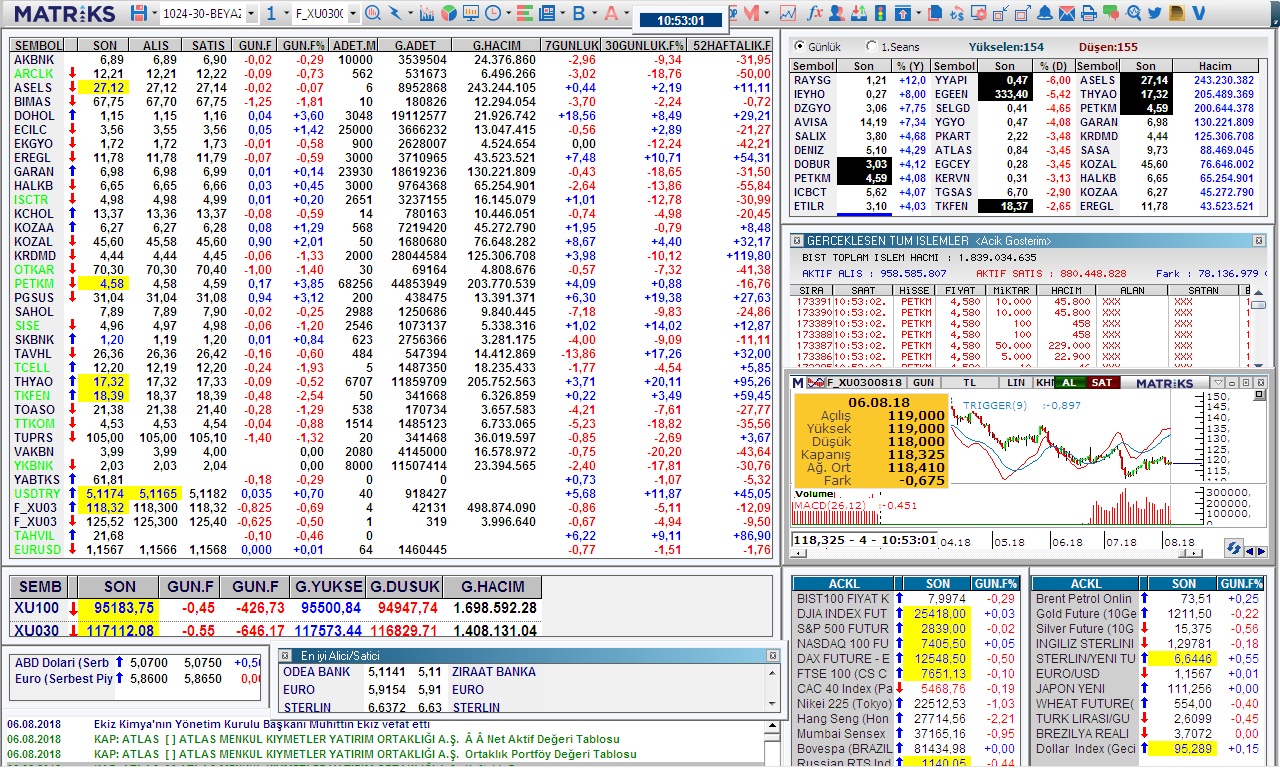
Task: Click the chart scroll left blue arrow
Action: [1250, 551]
